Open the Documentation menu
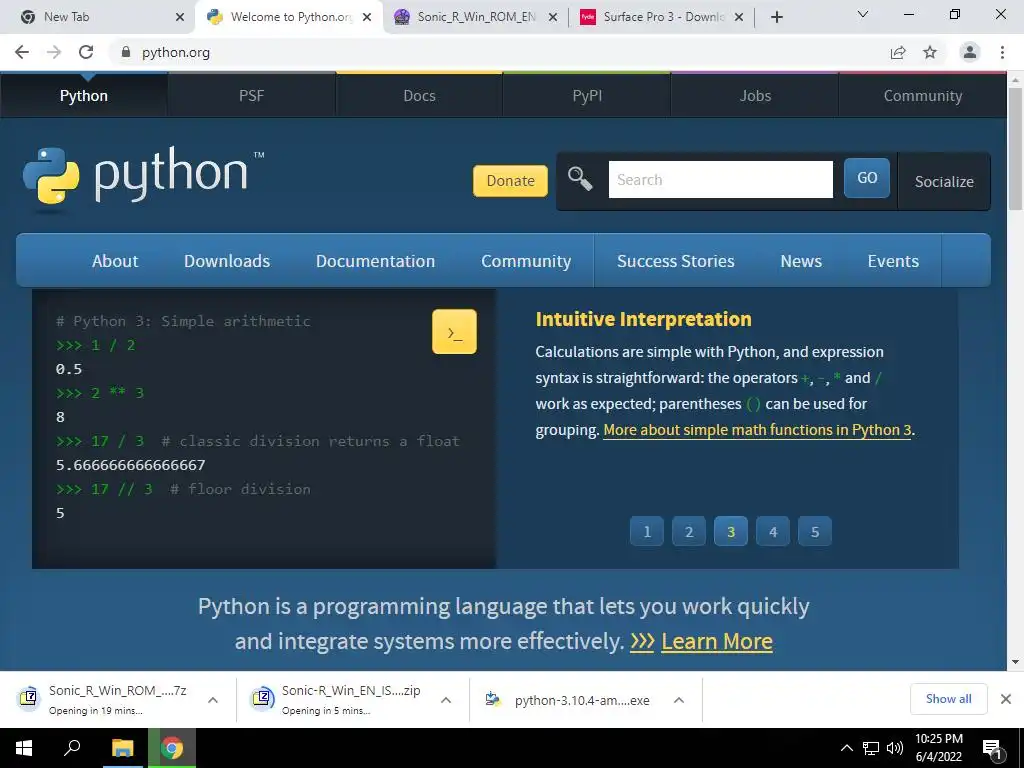1024x768 pixels. click(376, 261)
